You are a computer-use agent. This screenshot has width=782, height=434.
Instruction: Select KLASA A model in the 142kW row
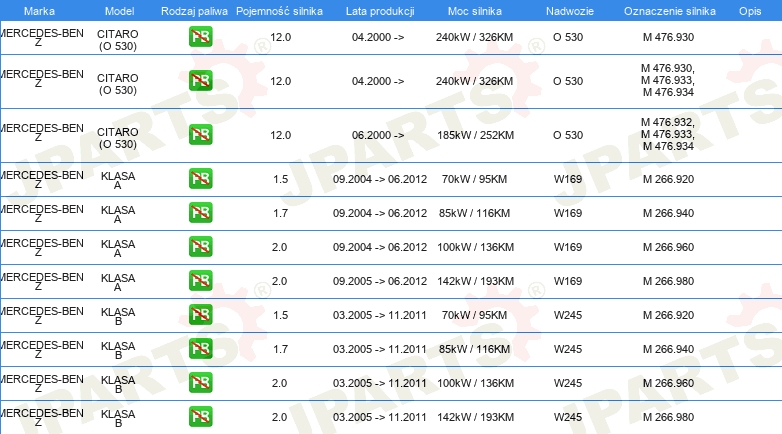118,282
